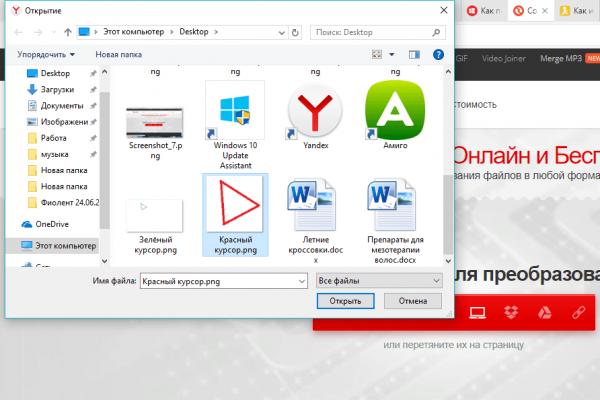
Task: Switch to the first Как browser tab
Action: coord(484,11)
